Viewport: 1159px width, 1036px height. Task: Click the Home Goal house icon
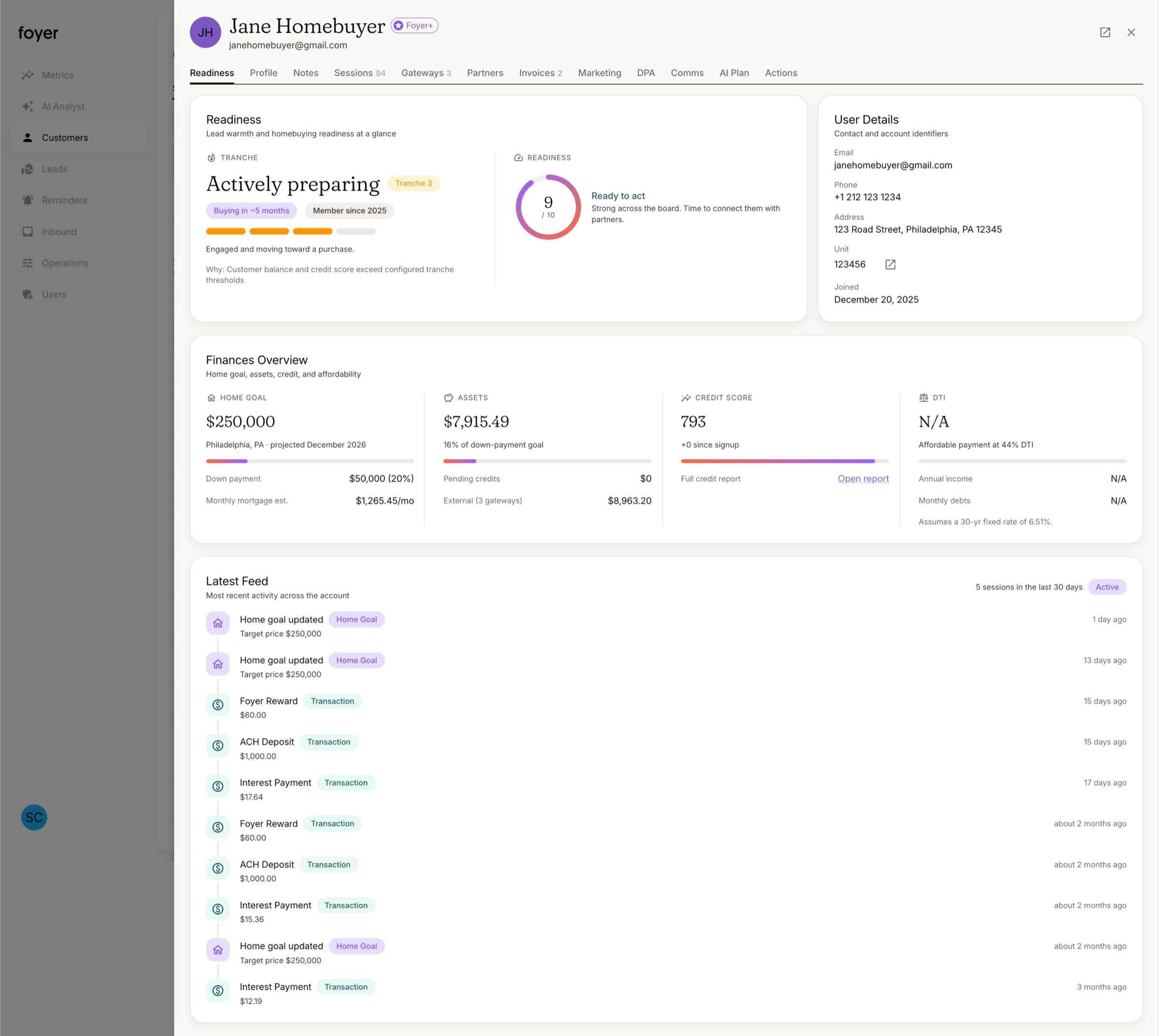click(x=212, y=398)
